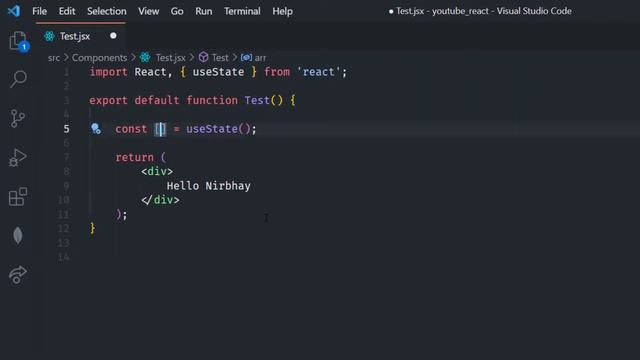Image resolution: width=640 pixels, height=360 pixels.
Task: Click the lightbulb code action icon on line 5
Action: tap(96, 129)
